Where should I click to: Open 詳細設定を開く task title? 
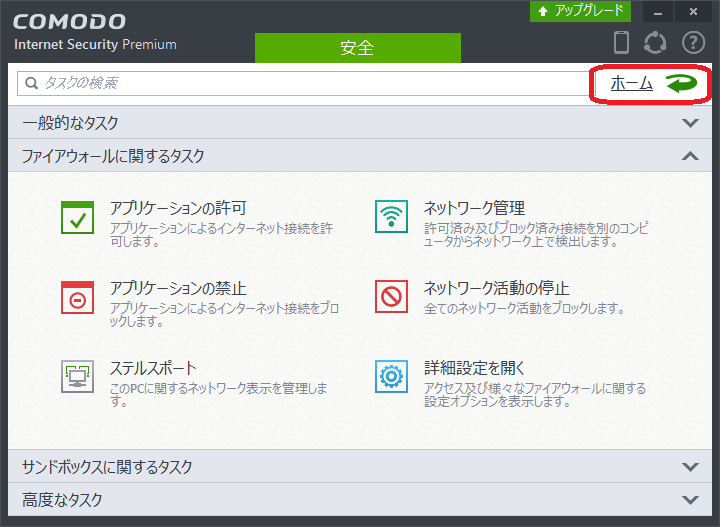(x=474, y=368)
